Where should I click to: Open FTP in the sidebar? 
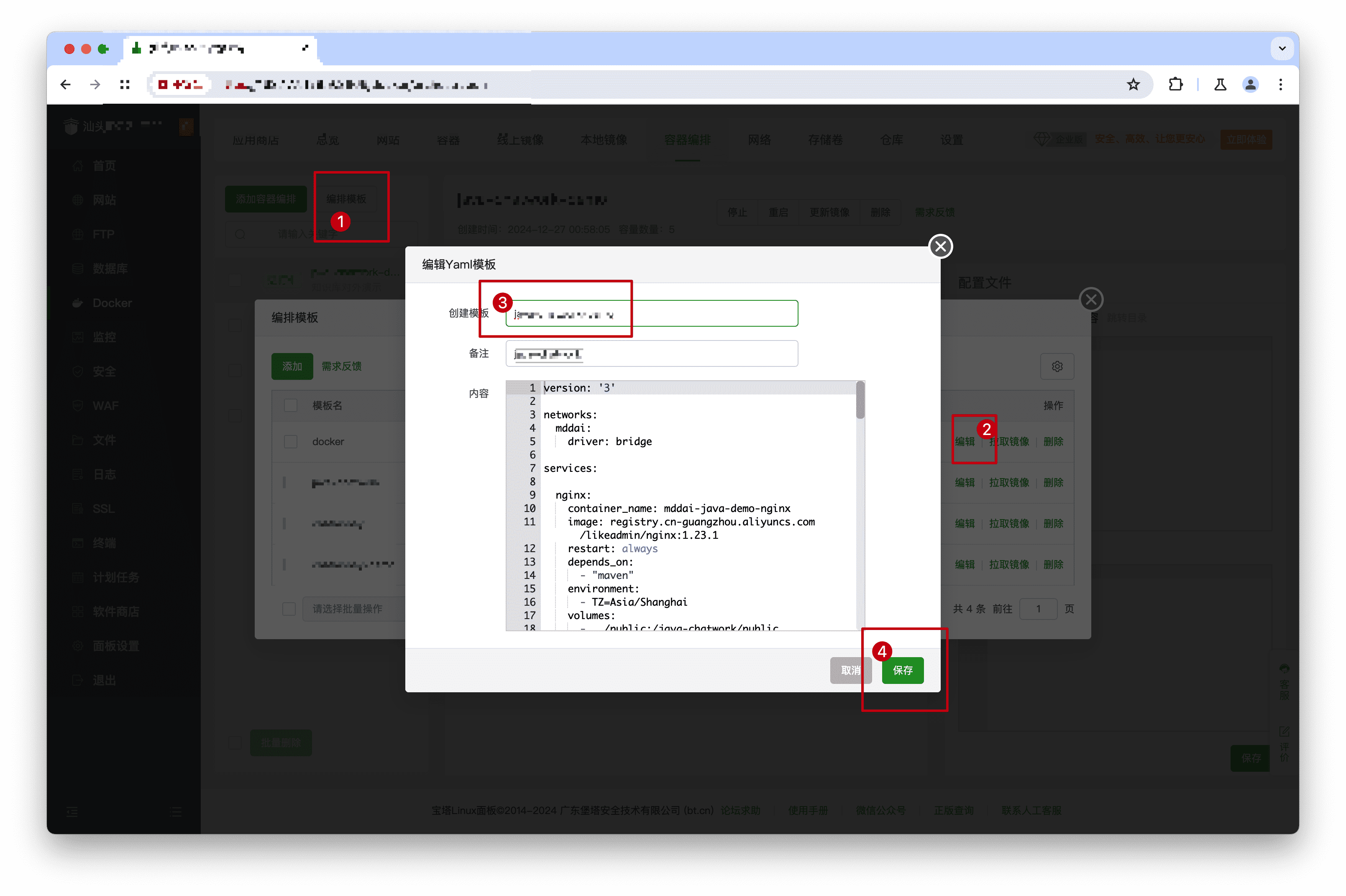103,234
